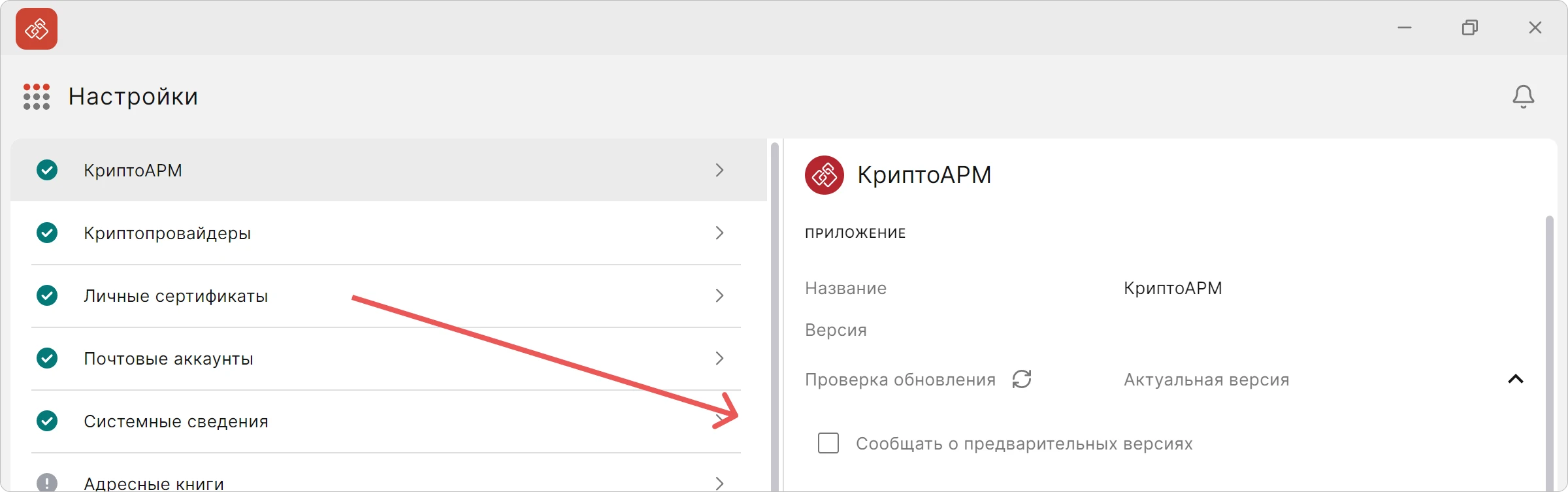Click green checkmark next to Почтовые аккаунты

47,358
